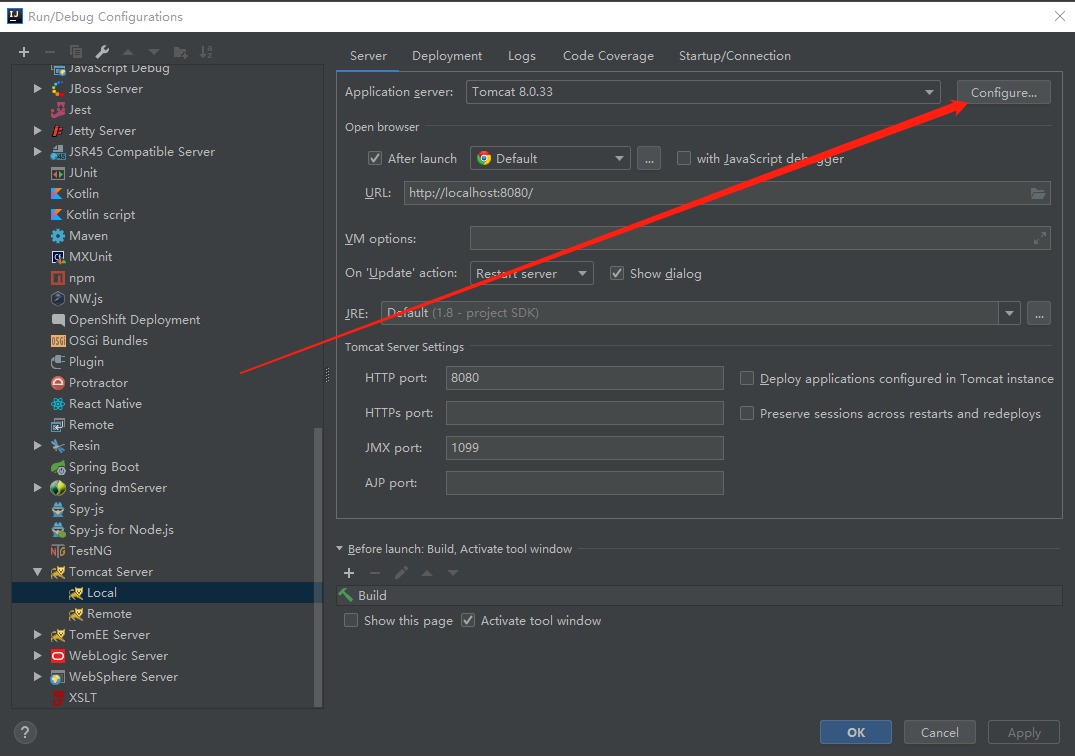This screenshot has height=756, width=1075.
Task: Click the configurations tree vertical scrollbar
Action: 317,568
